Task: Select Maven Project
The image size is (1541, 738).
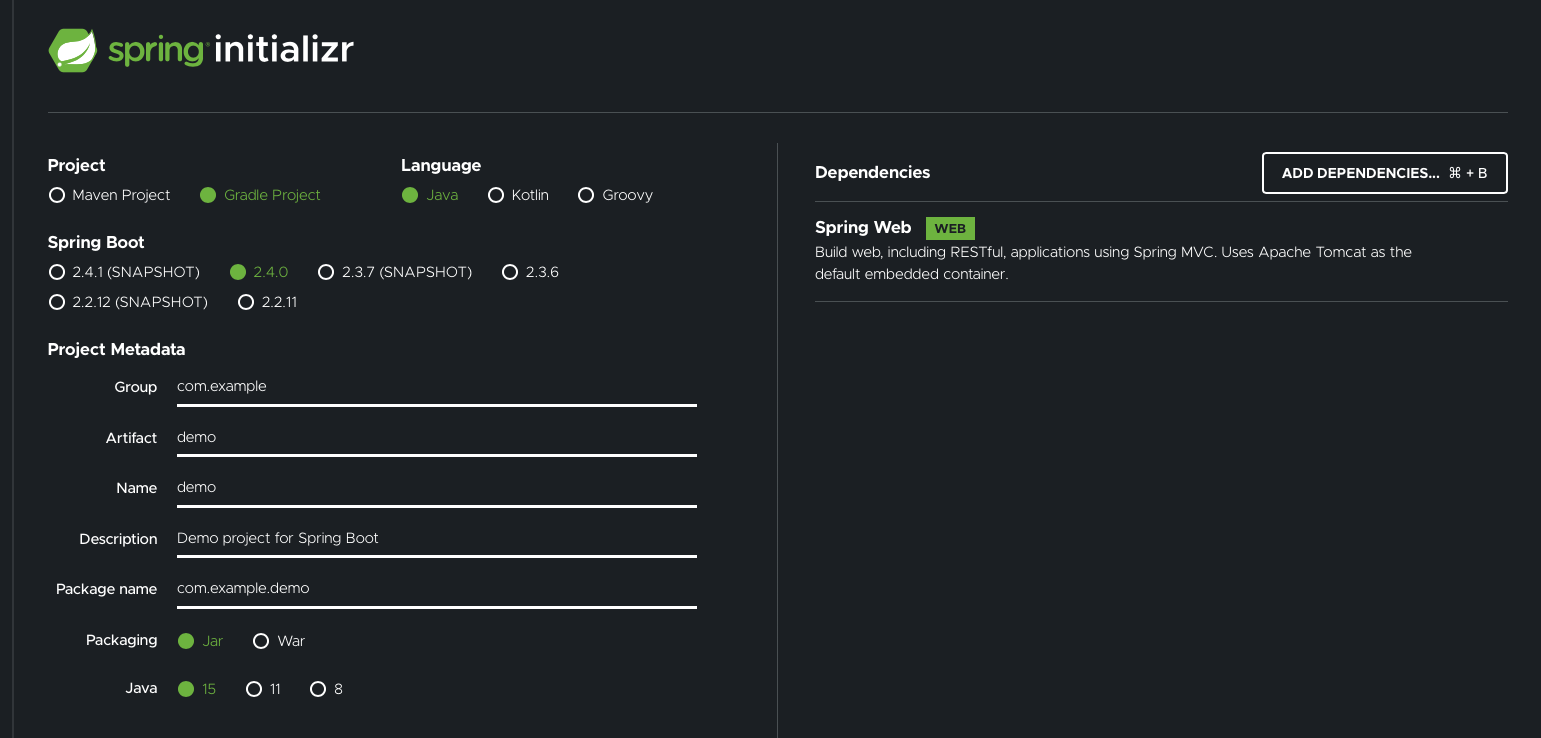Action: point(57,195)
